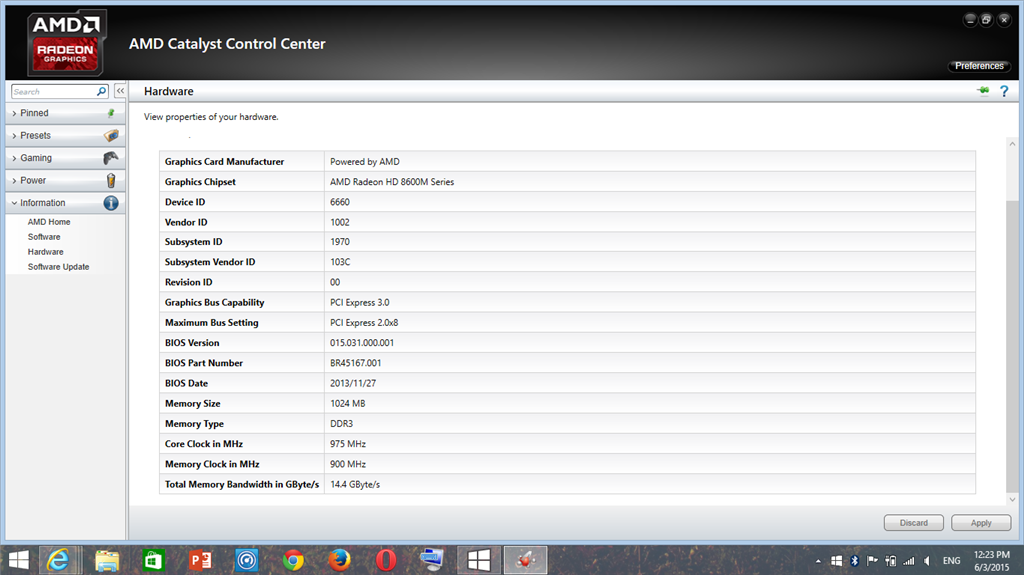Click the search magnifier icon
1024x575 pixels.
click(x=101, y=91)
